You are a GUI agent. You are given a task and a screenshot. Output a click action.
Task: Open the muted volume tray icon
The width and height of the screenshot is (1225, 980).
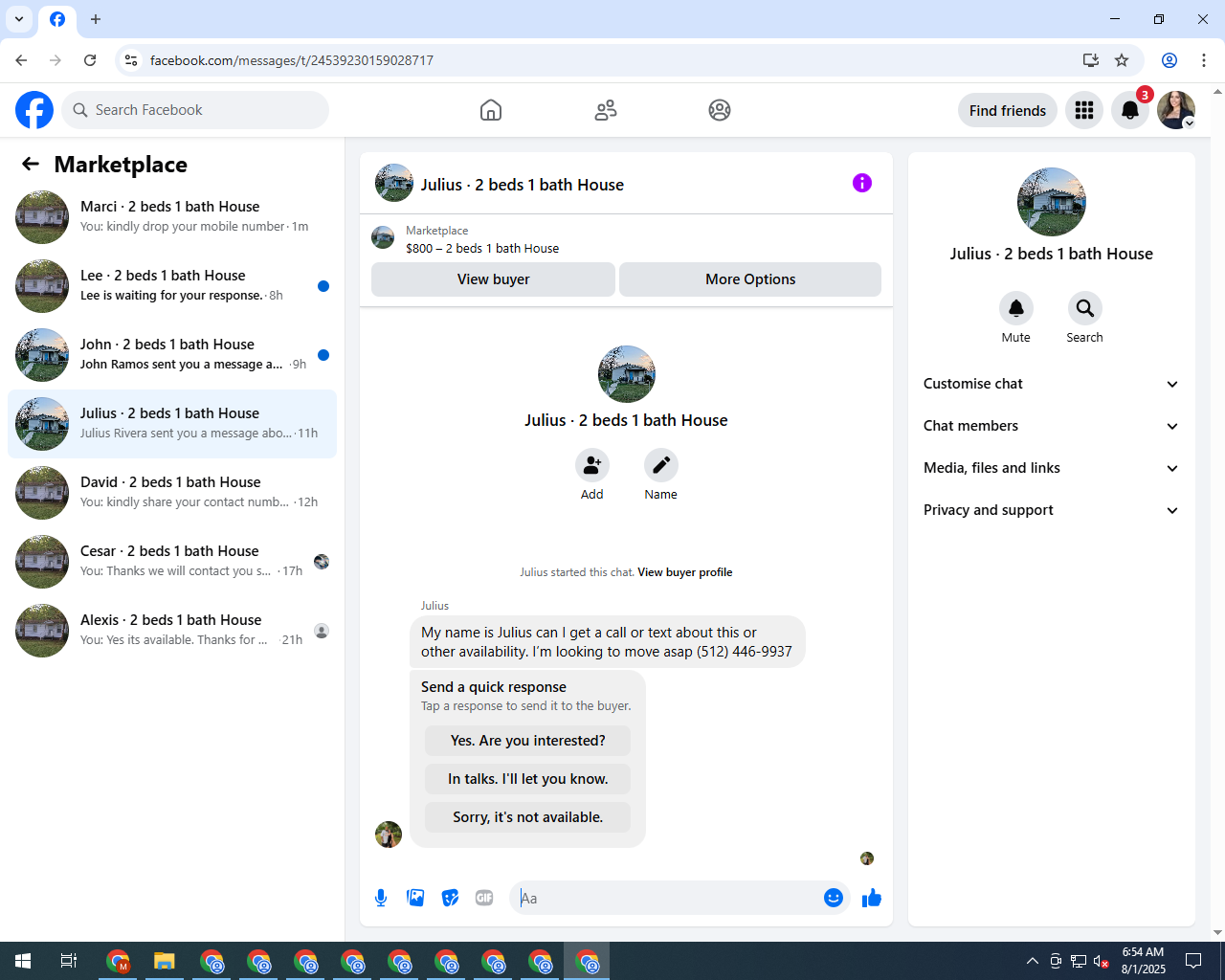[x=1102, y=961]
